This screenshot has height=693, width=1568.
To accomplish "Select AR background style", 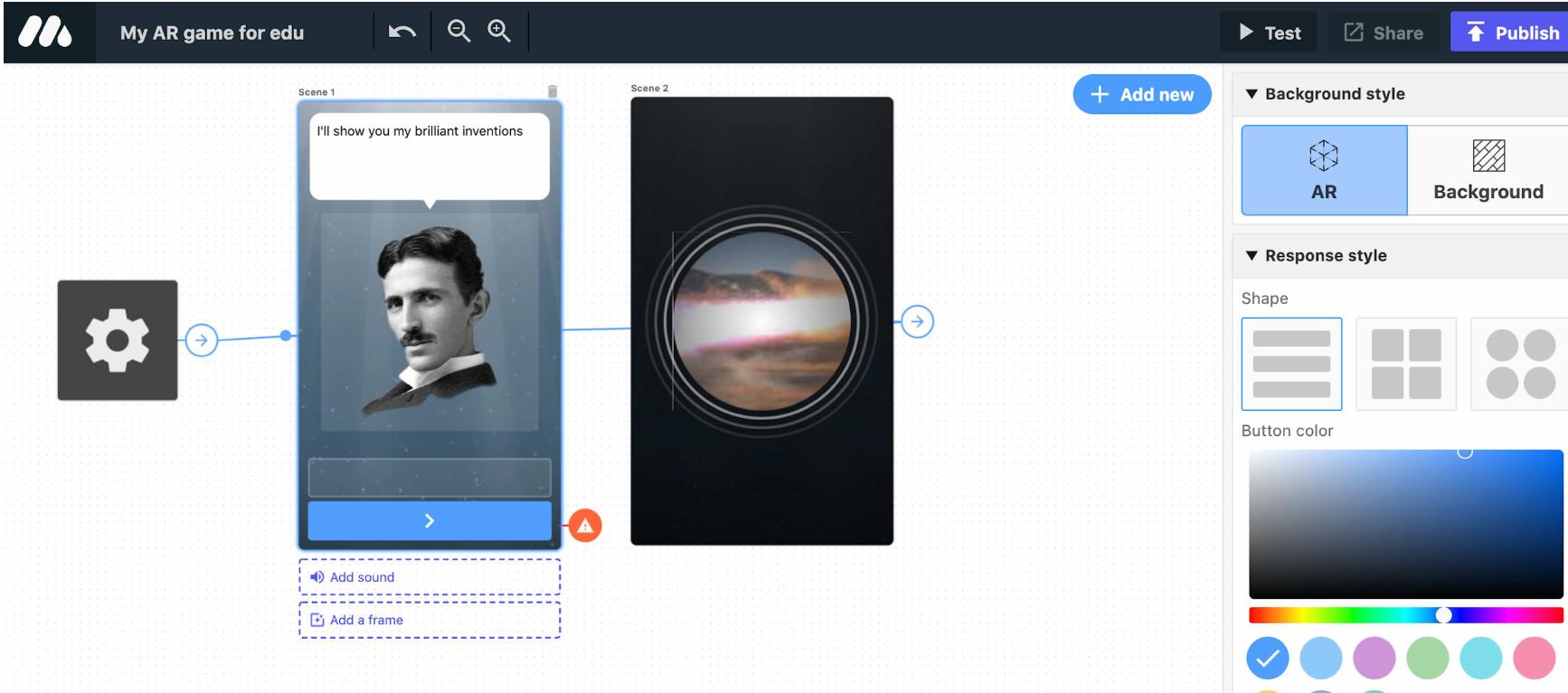I will pos(1324,170).
